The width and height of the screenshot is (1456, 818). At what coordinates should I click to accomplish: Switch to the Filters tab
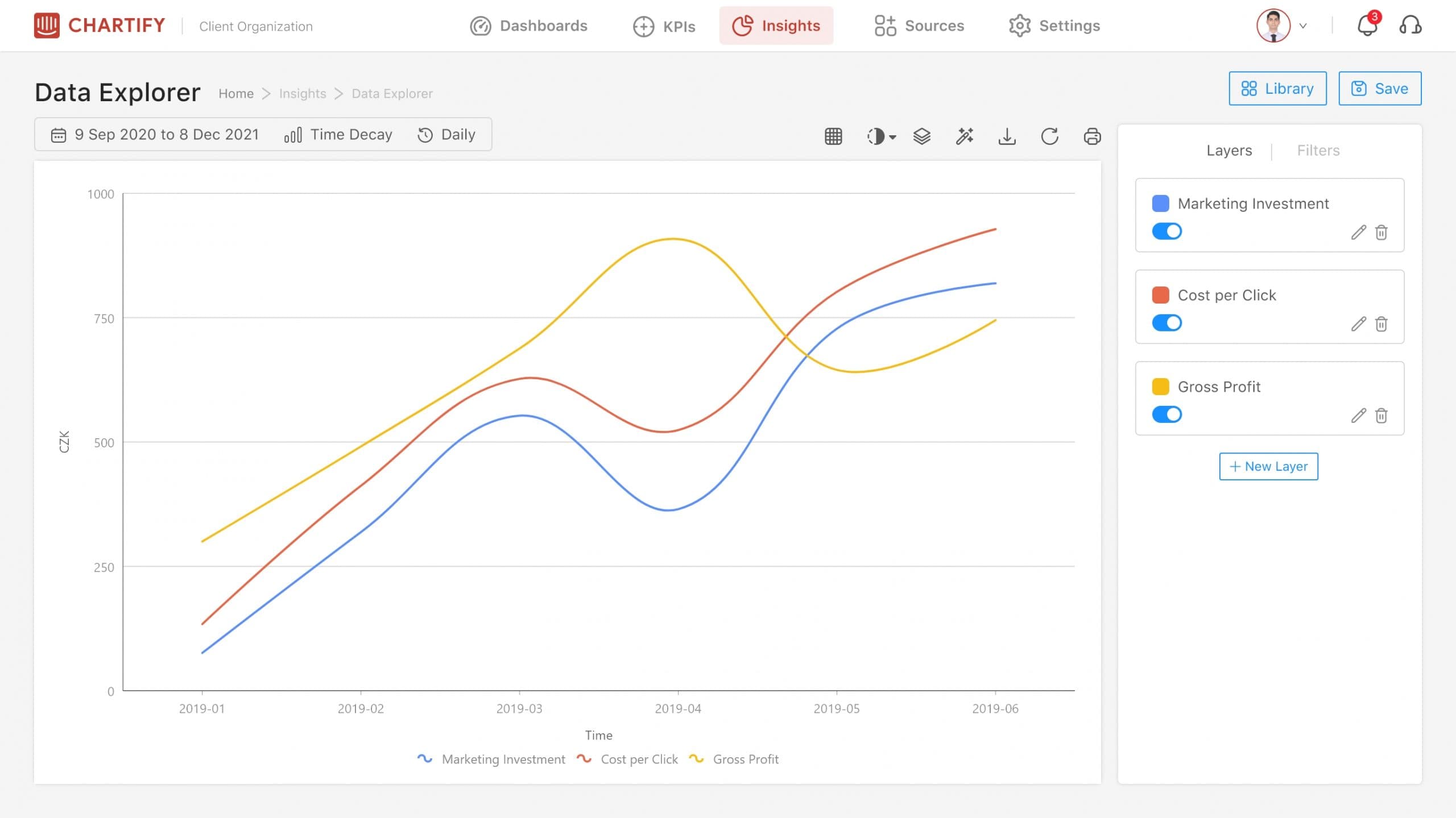1318,150
